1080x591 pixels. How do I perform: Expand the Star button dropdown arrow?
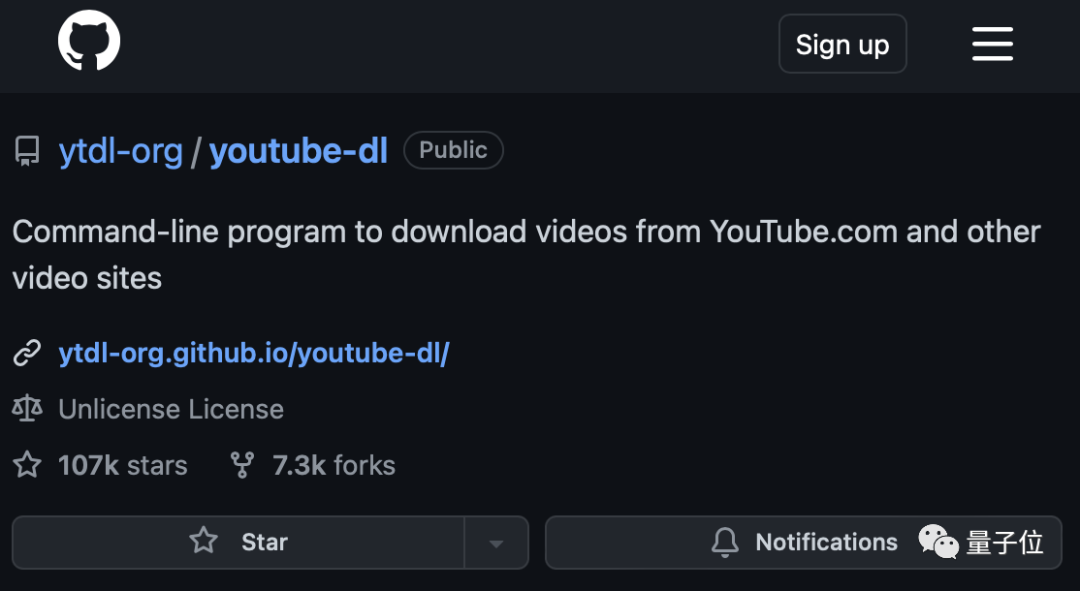pyautogui.click(x=497, y=542)
